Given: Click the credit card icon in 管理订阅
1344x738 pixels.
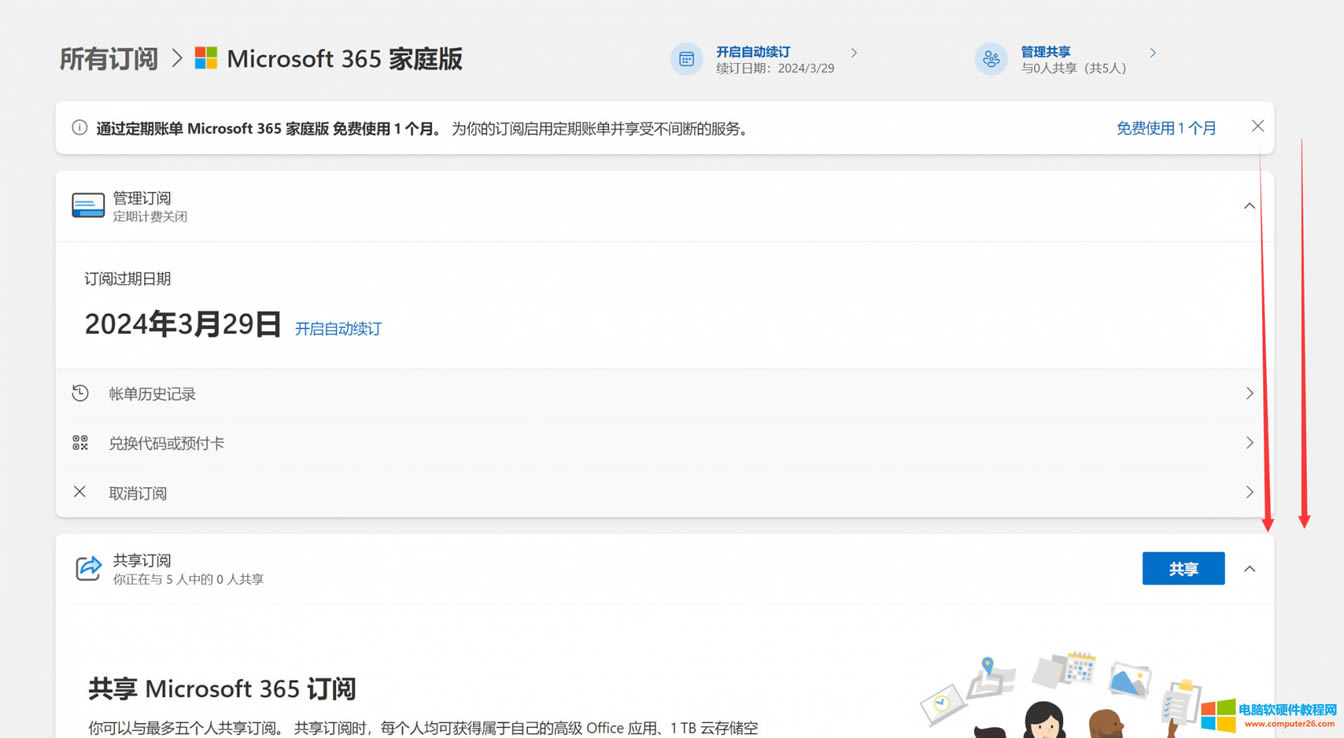Looking at the screenshot, I should click(x=88, y=204).
